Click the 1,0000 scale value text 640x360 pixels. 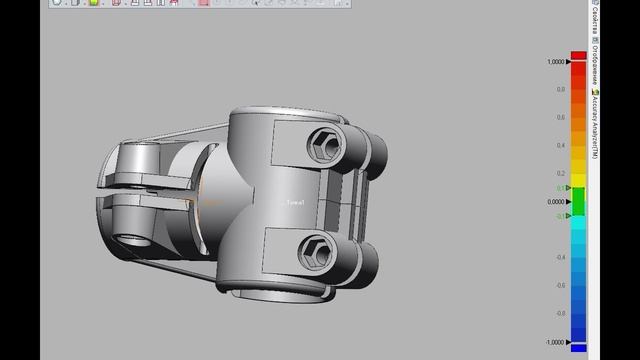tap(556, 62)
